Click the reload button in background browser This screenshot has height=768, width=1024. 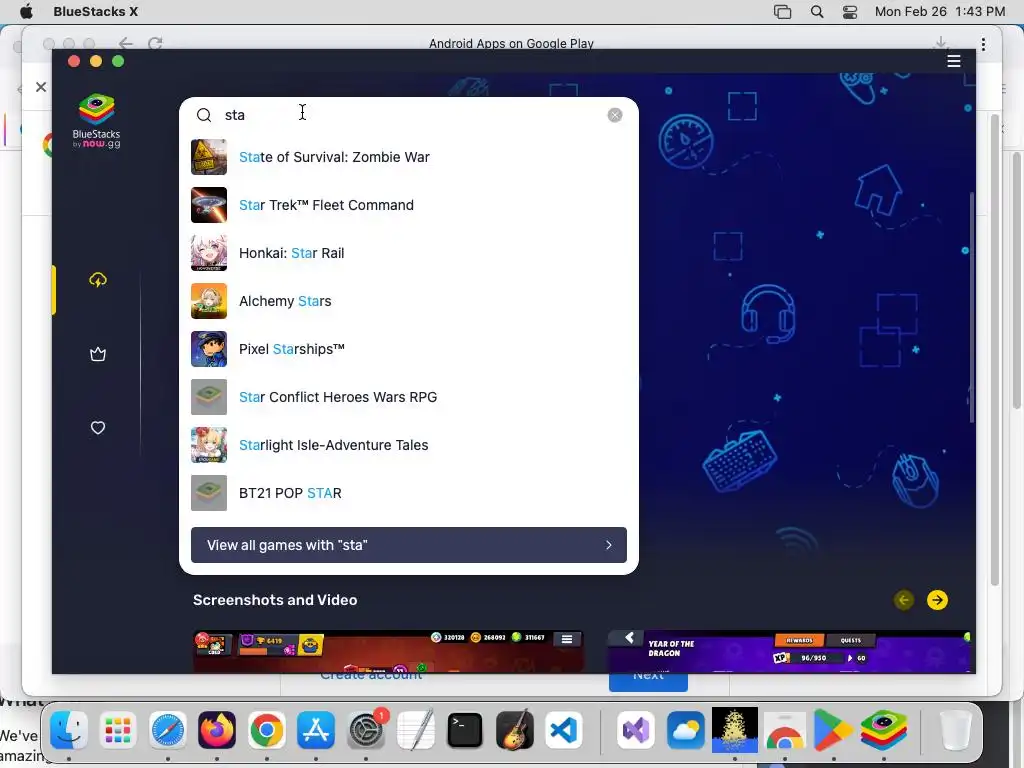[x=155, y=43]
